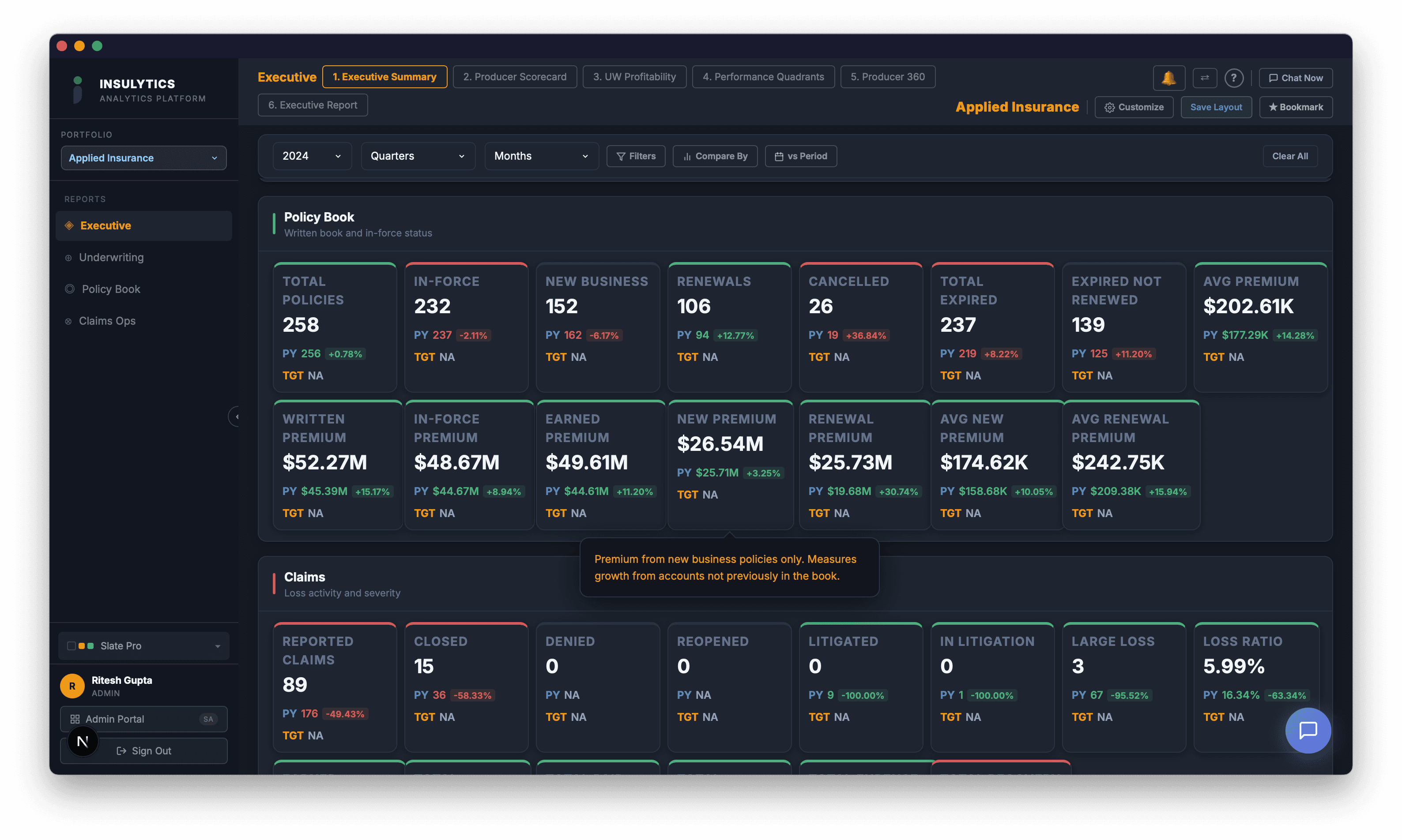Click the Renewals 106 card
This screenshot has height=840, width=1402.
(729, 327)
